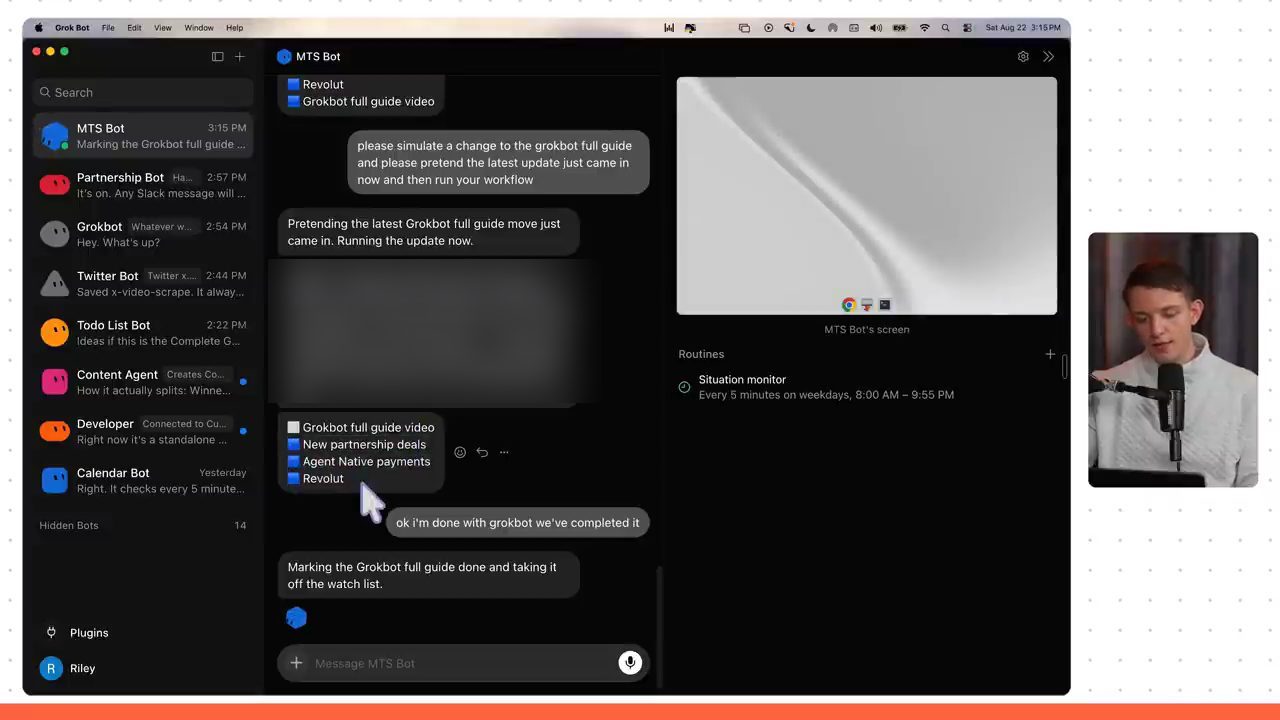This screenshot has height=720, width=1280.
Task: Open the MTS Bot conversation
Action: 143,136
